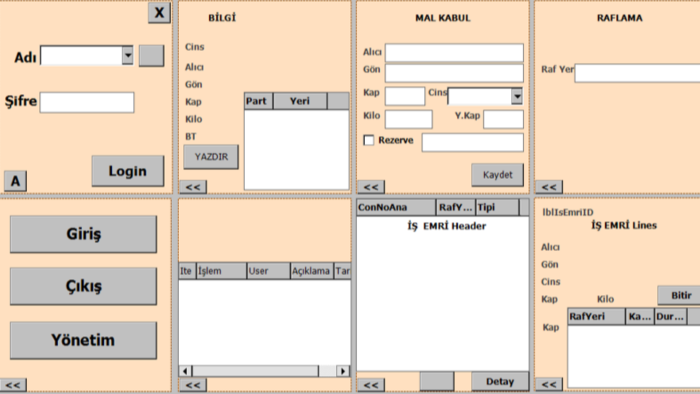Screen dimensions: 700x394
Task: Click the back arrows in MAL KABUL panel
Action: click(x=371, y=187)
